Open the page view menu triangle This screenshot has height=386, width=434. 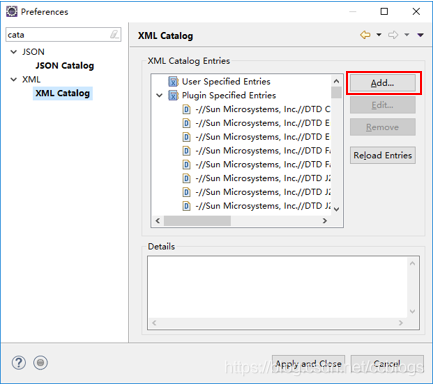tap(421, 35)
